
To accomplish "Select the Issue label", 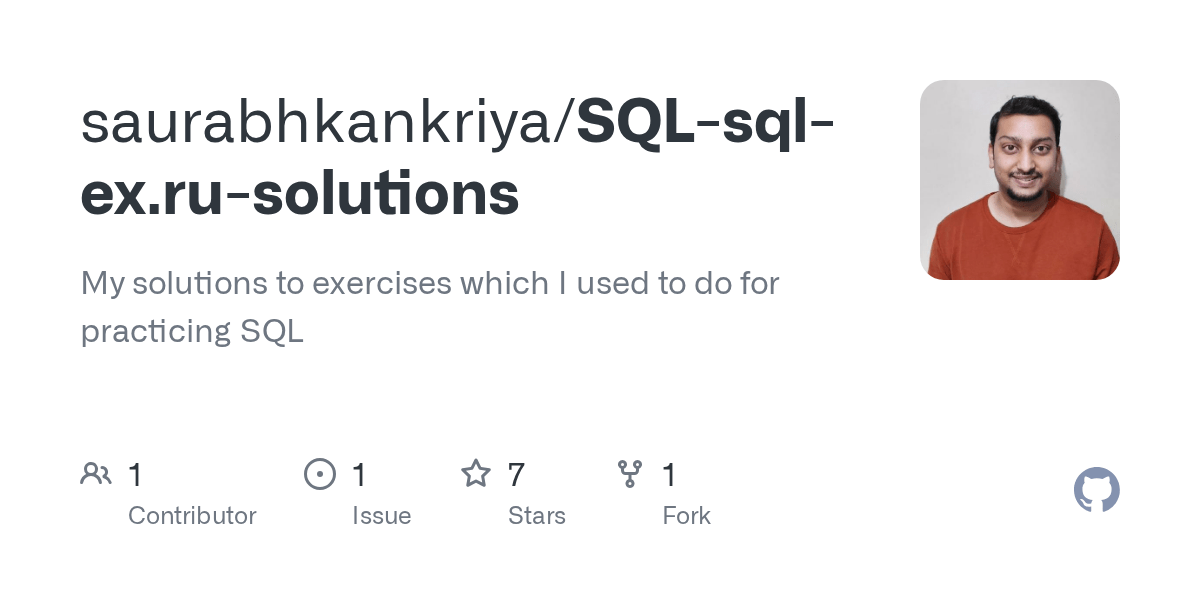I will pyautogui.click(x=381, y=516).
